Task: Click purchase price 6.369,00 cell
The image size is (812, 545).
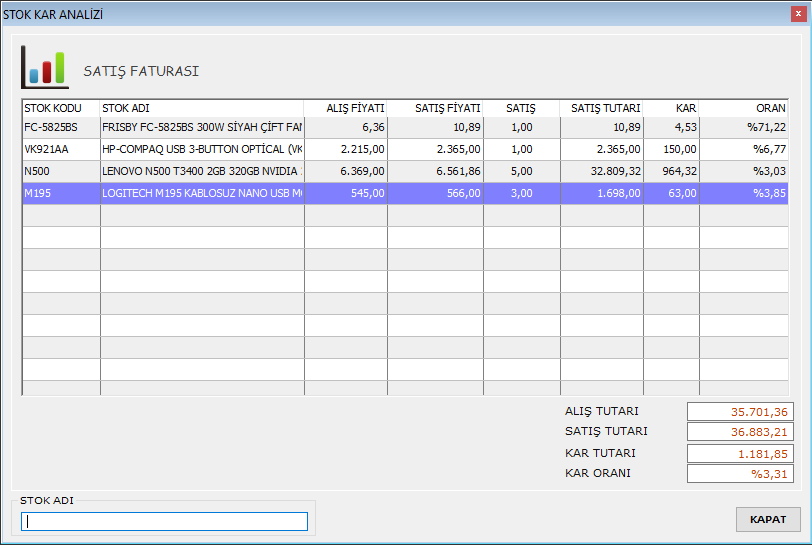Action: click(345, 171)
